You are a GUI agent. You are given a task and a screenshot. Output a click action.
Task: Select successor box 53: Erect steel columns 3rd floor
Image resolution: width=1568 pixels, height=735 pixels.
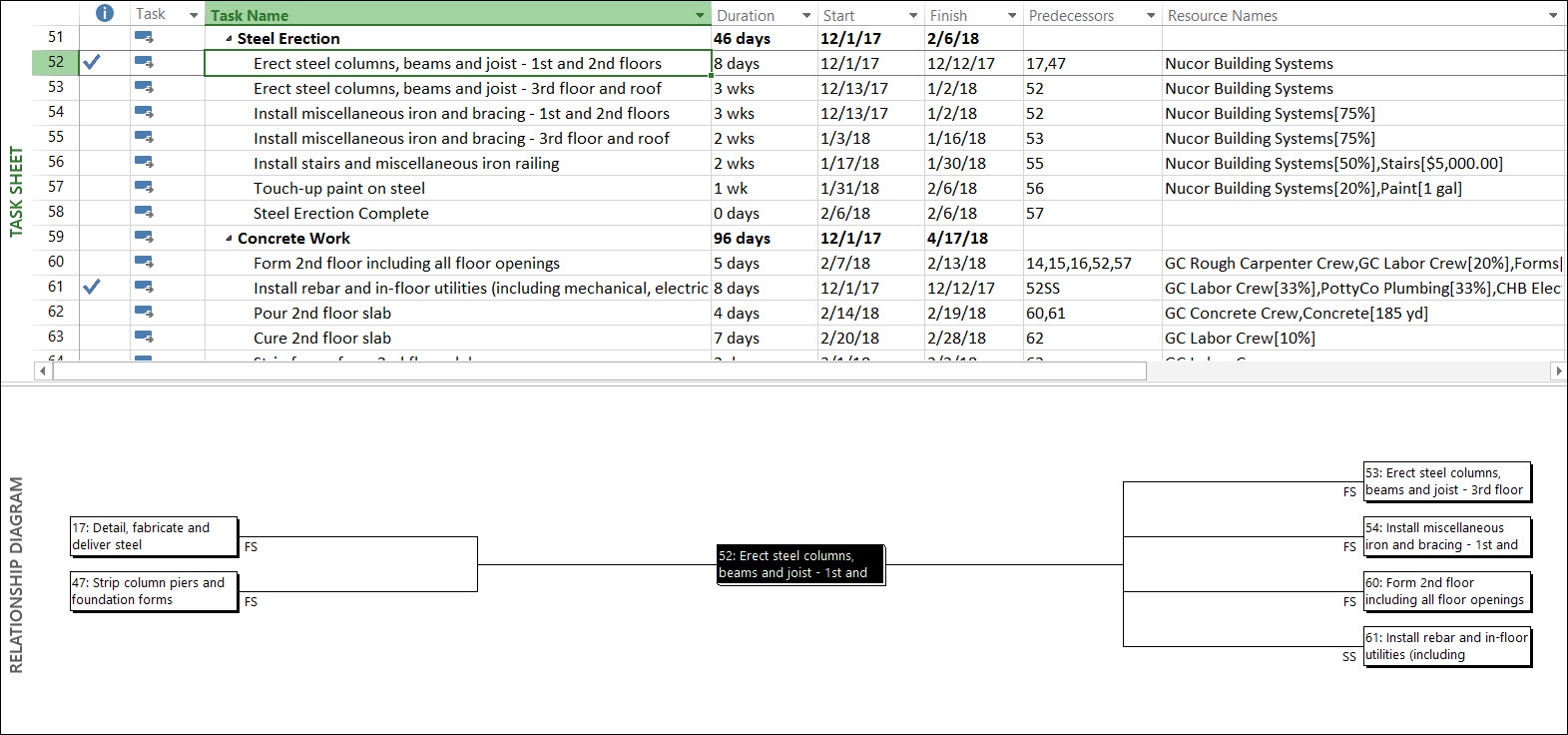pyautogui.click(x=1447, y=481)
